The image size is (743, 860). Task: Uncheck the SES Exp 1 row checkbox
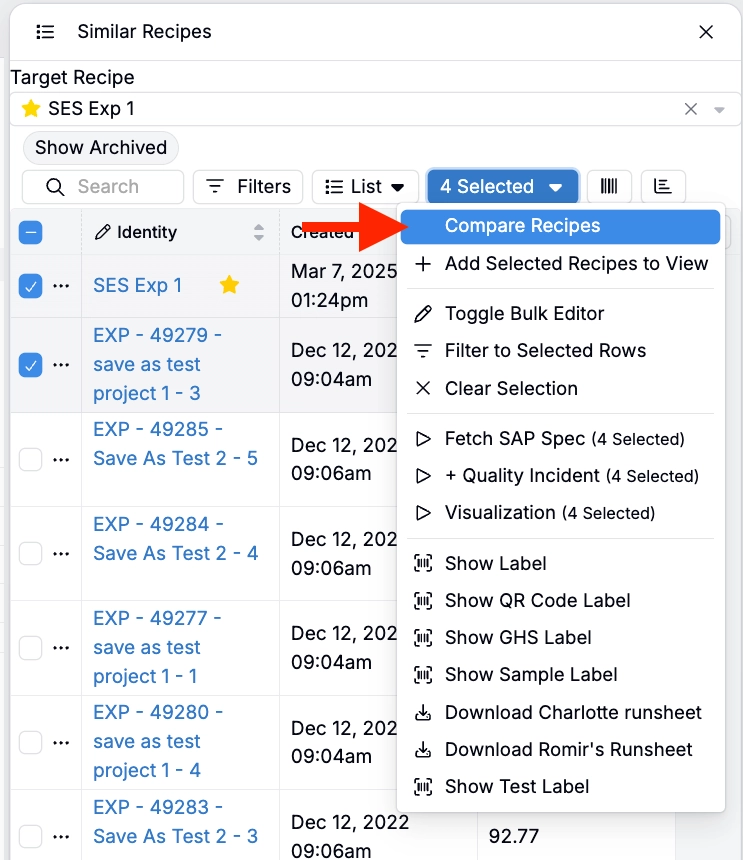pos(31,286)
